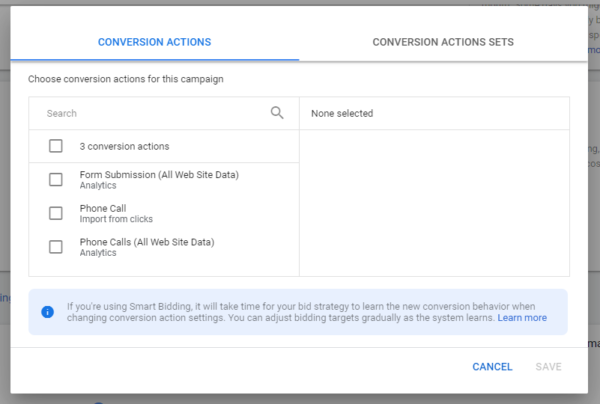Click the 'None selected' text
This screenshot has height=404, width=600.
point(342,113)
